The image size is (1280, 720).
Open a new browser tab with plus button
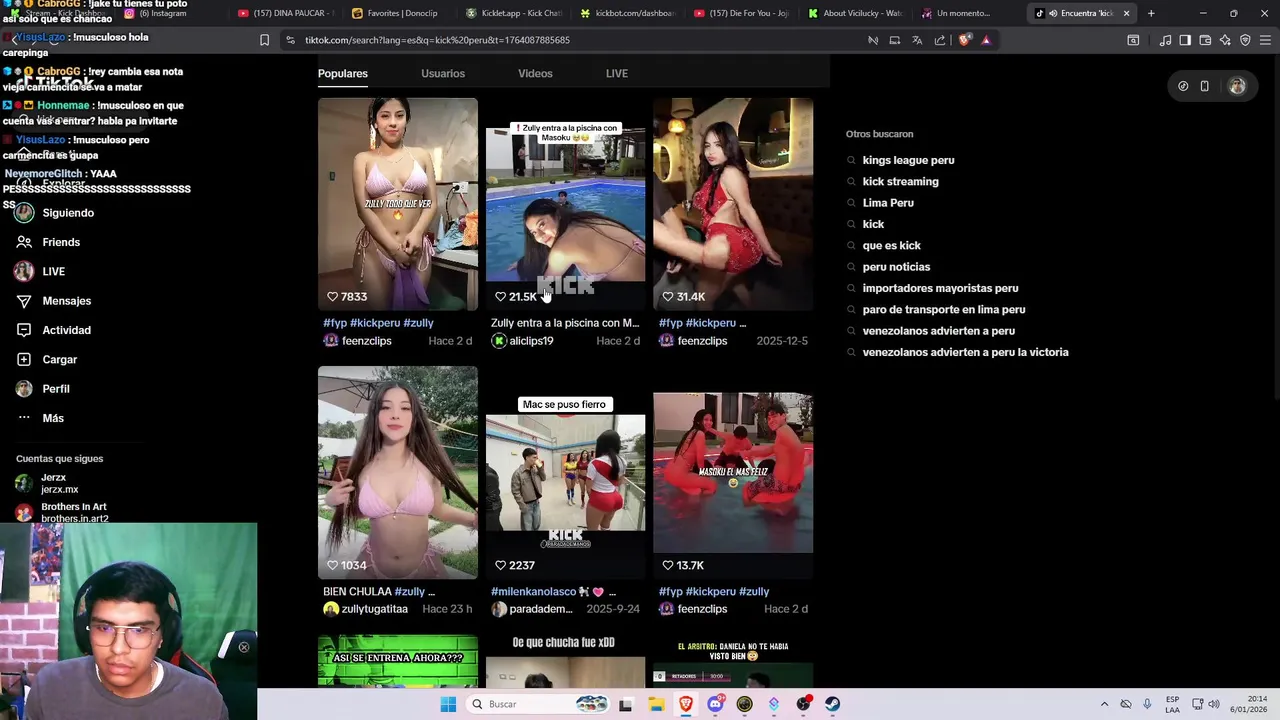tap(1151, 13)
